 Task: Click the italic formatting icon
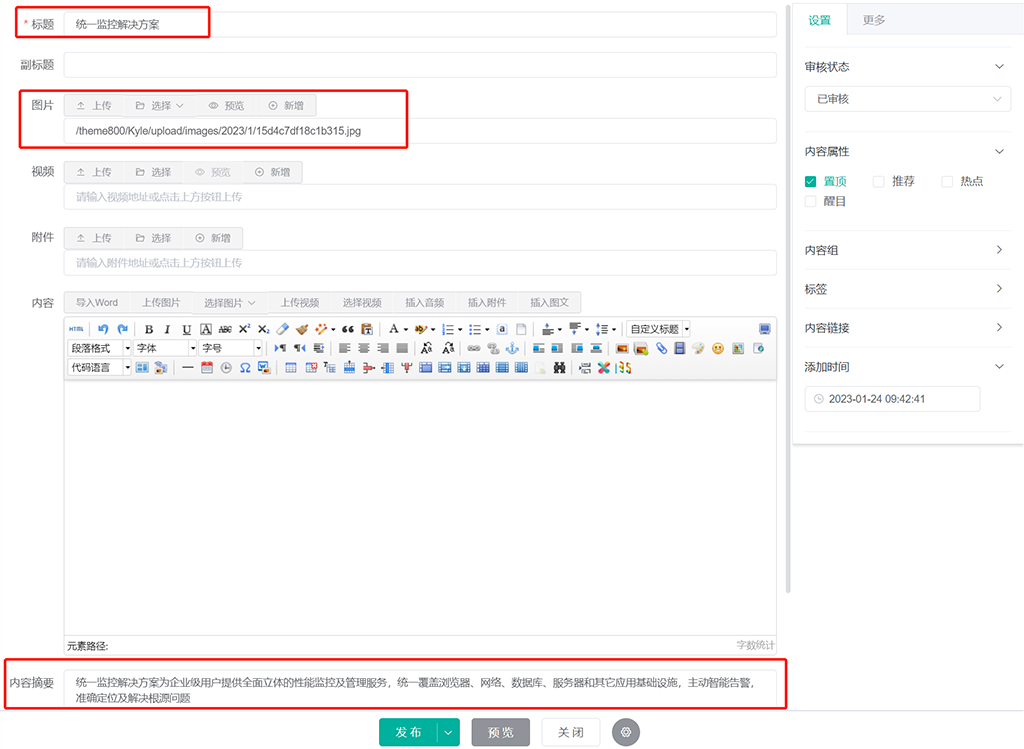pos(167,329)
